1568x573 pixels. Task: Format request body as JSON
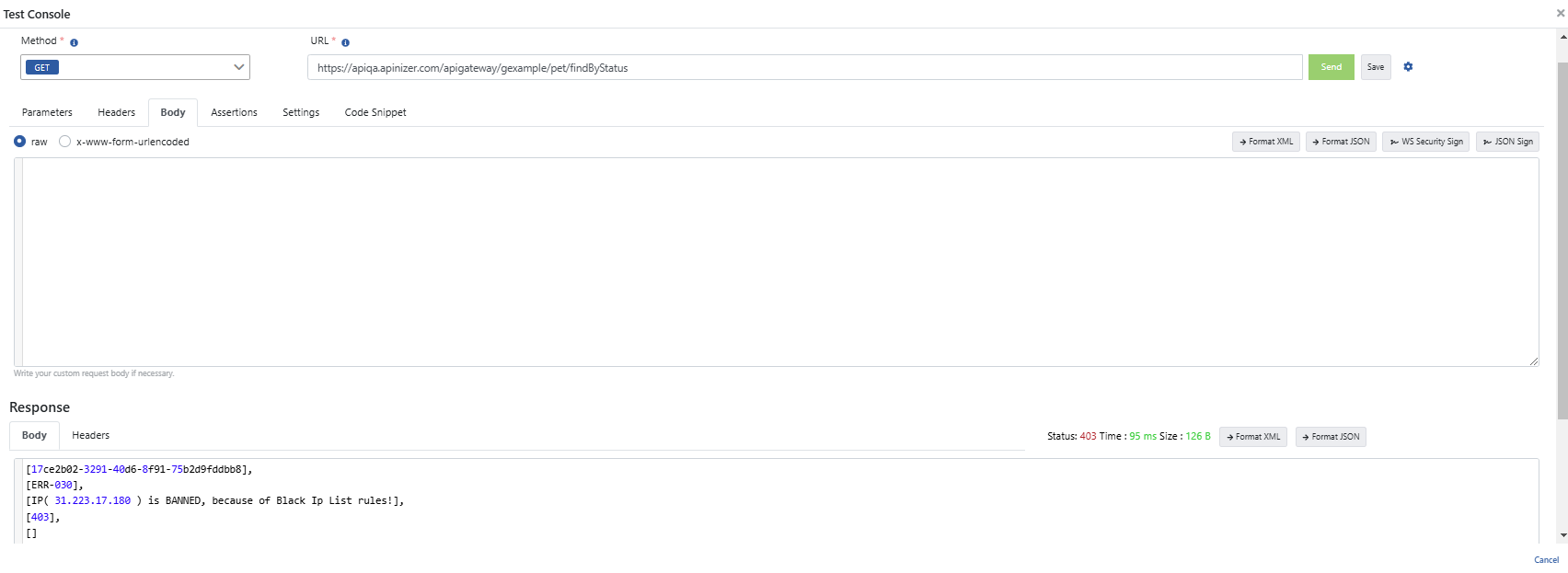[1341, 142]
